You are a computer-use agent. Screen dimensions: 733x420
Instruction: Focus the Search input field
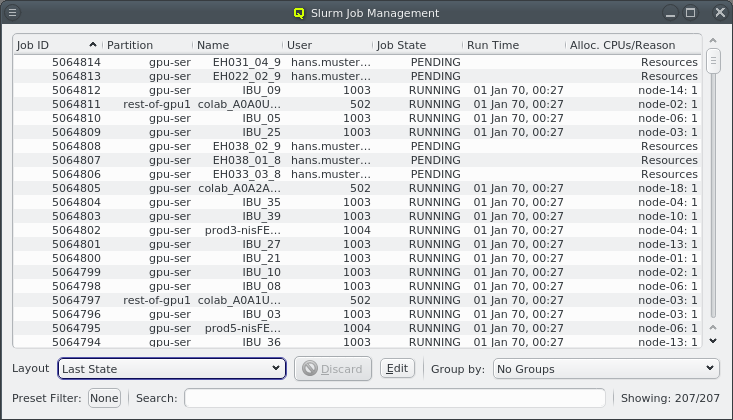(395, 398)
